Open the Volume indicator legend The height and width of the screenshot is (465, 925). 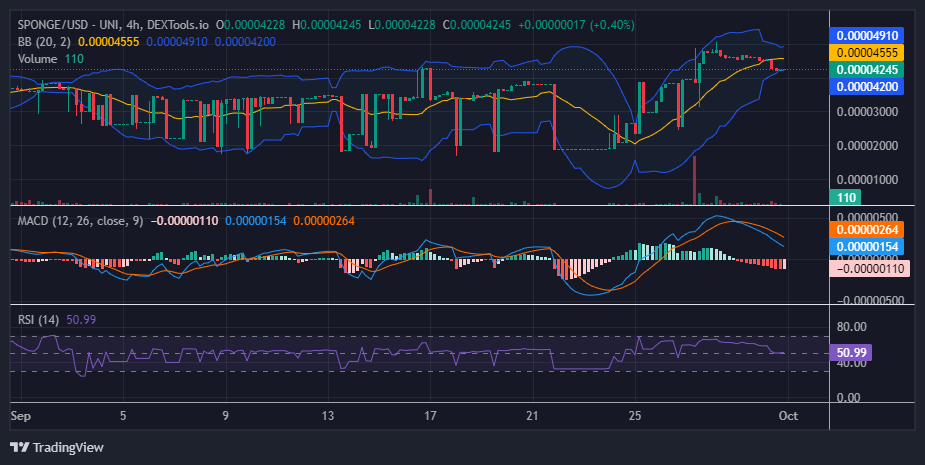pos(37,59)
